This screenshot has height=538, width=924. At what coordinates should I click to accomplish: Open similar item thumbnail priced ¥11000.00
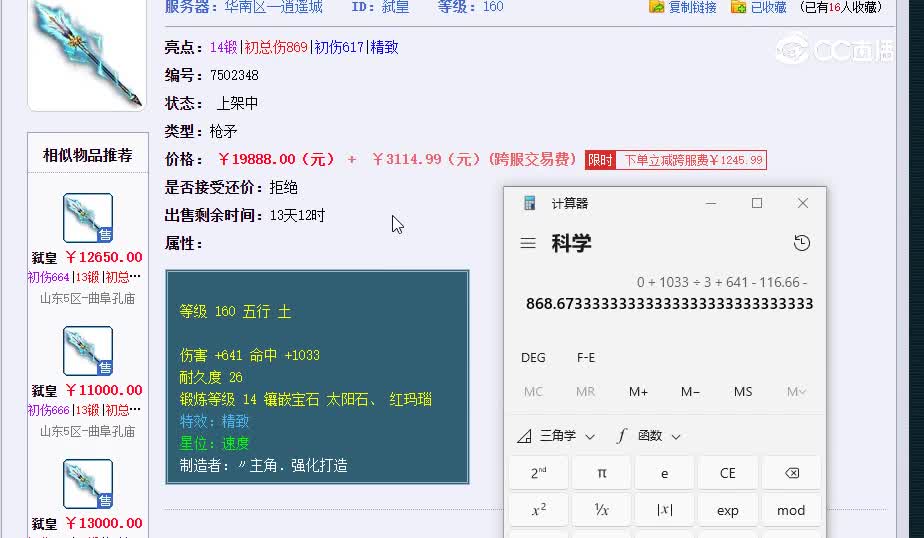coord(88,351)
